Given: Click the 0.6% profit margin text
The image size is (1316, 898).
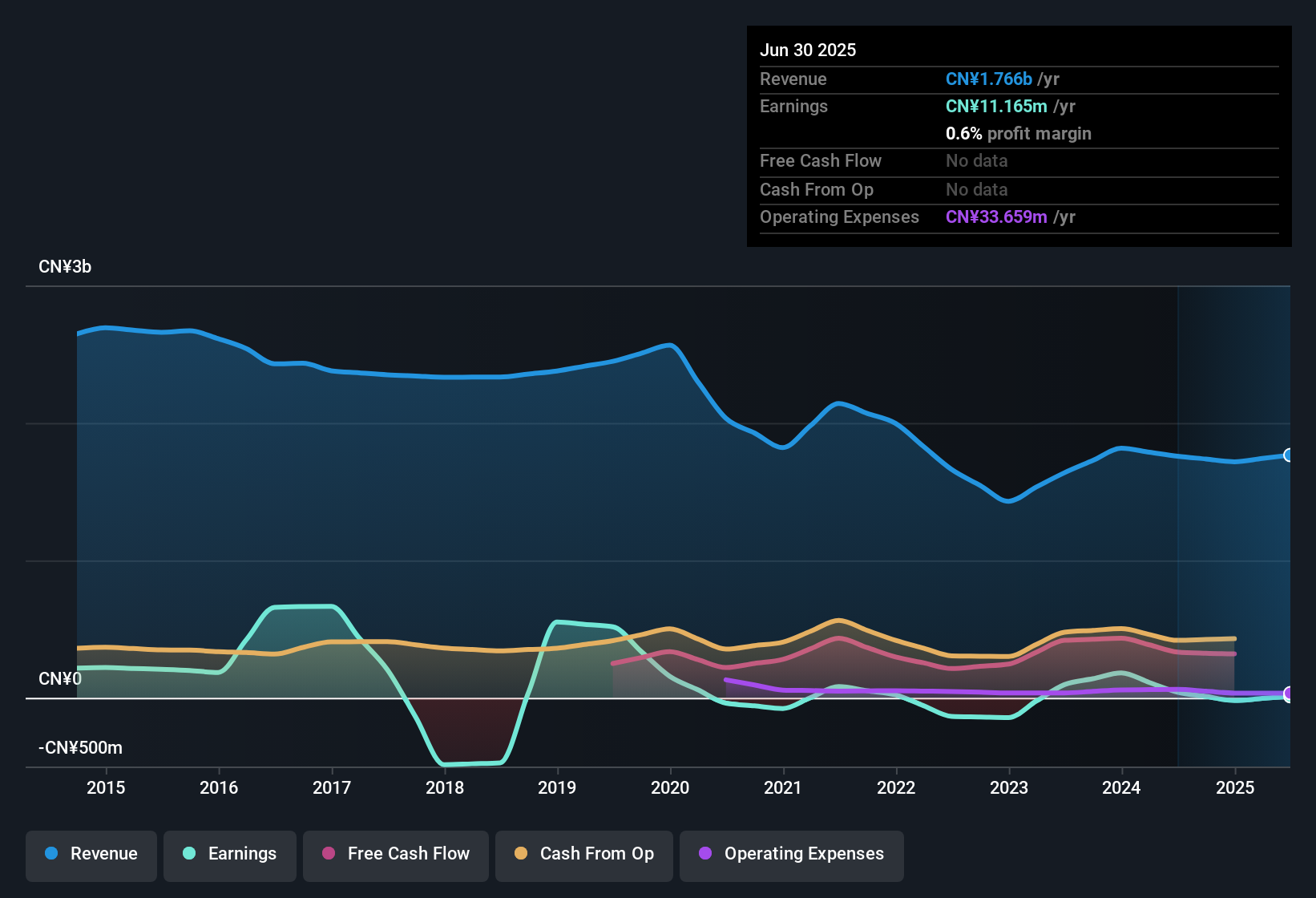Looking at the screenshot, I should pos(1019,133).
